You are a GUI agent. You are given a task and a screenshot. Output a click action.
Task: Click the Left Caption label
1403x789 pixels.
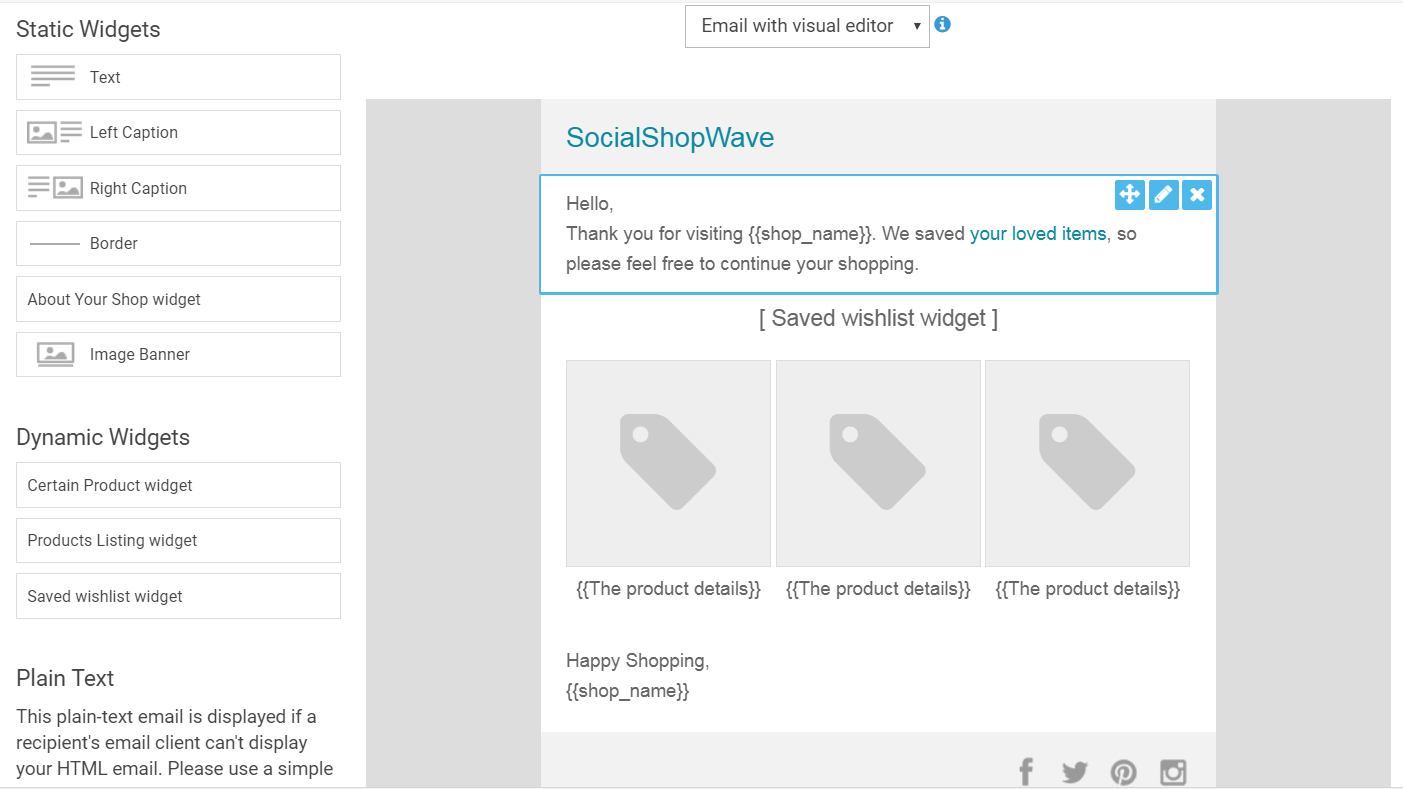click(134, 132)
